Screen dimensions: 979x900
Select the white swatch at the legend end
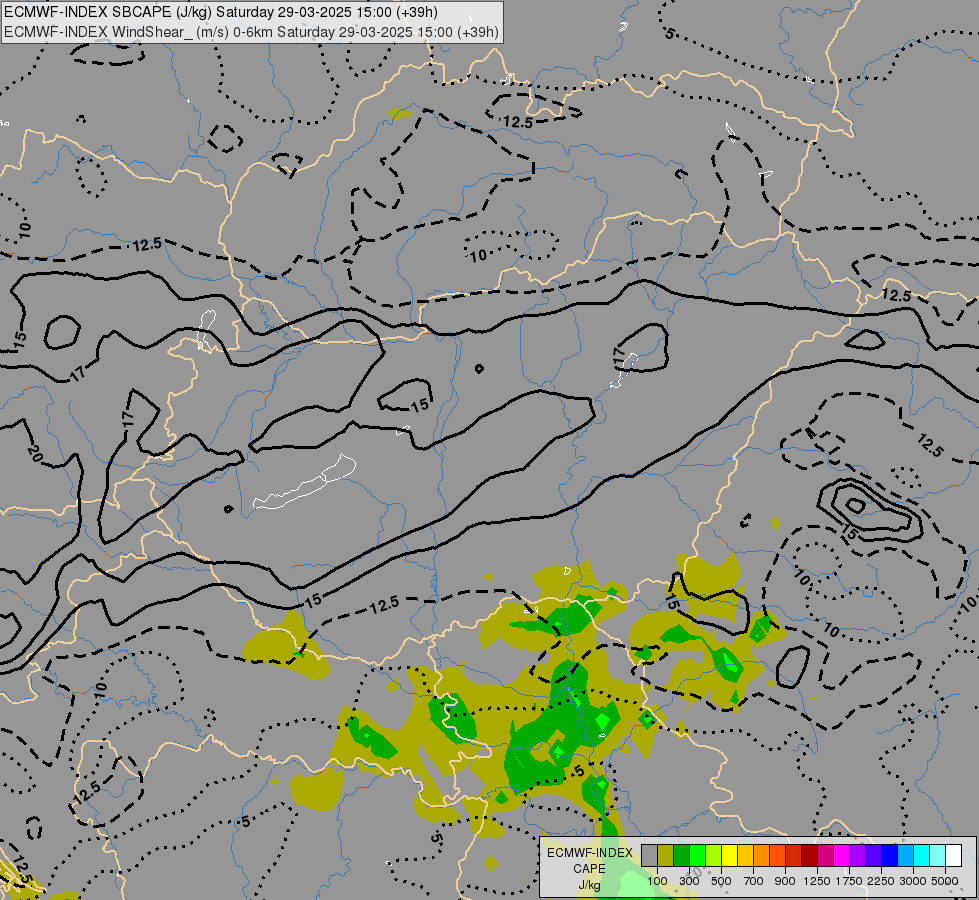[x=954, y=855]
